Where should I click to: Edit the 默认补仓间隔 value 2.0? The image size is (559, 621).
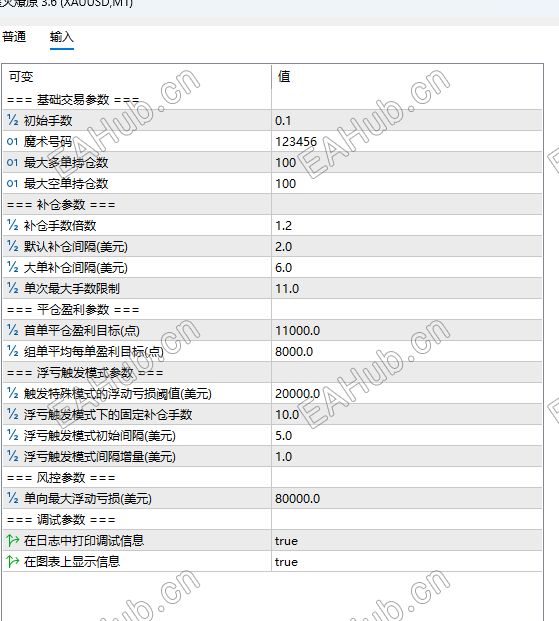[407, 246]
